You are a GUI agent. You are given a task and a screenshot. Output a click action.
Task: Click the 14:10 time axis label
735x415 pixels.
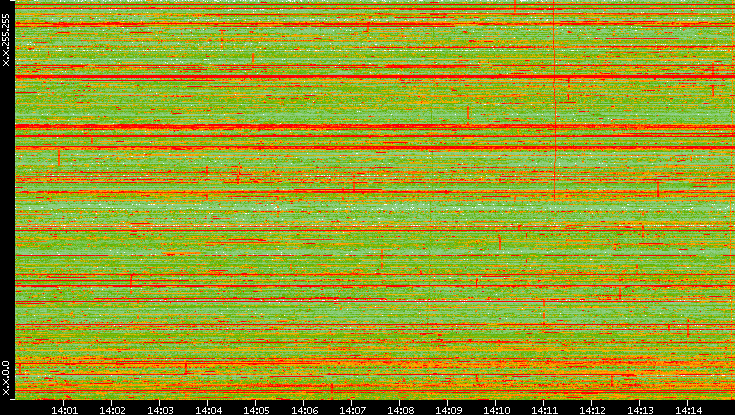pyautogui.click(x=496, y=411)
